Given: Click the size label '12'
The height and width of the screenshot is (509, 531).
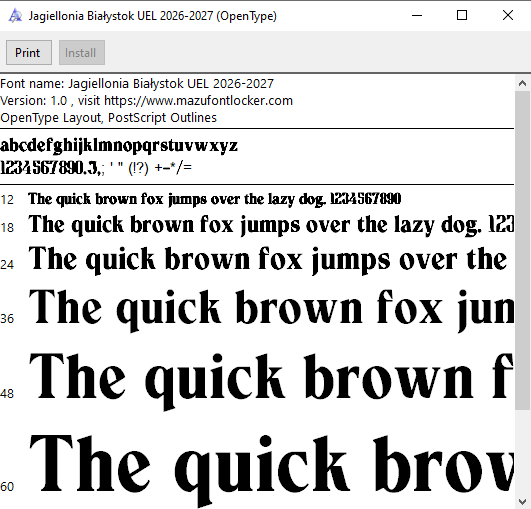Looking at the screenshot, I should point(7,200).
